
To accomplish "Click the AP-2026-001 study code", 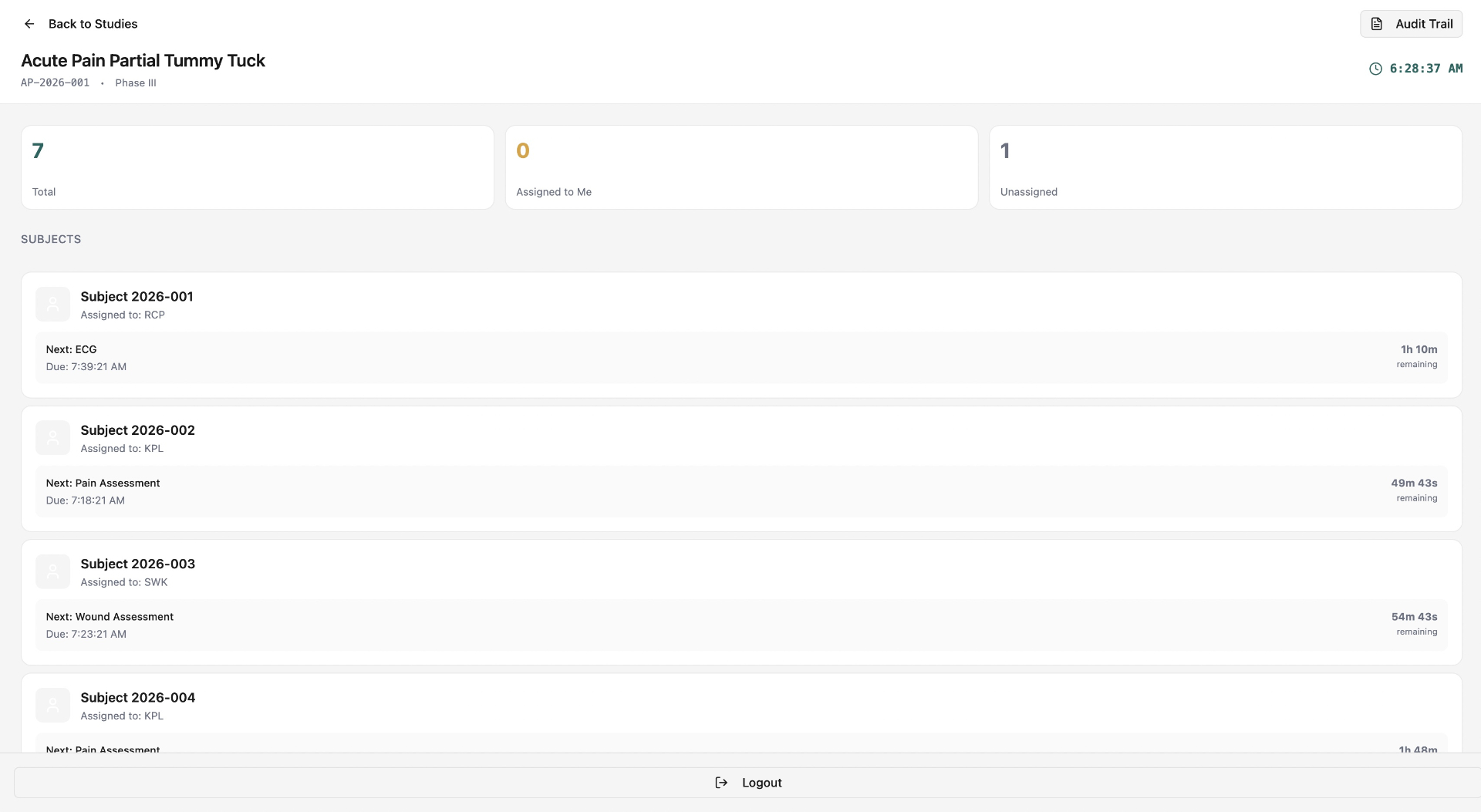I will point(55,83).
